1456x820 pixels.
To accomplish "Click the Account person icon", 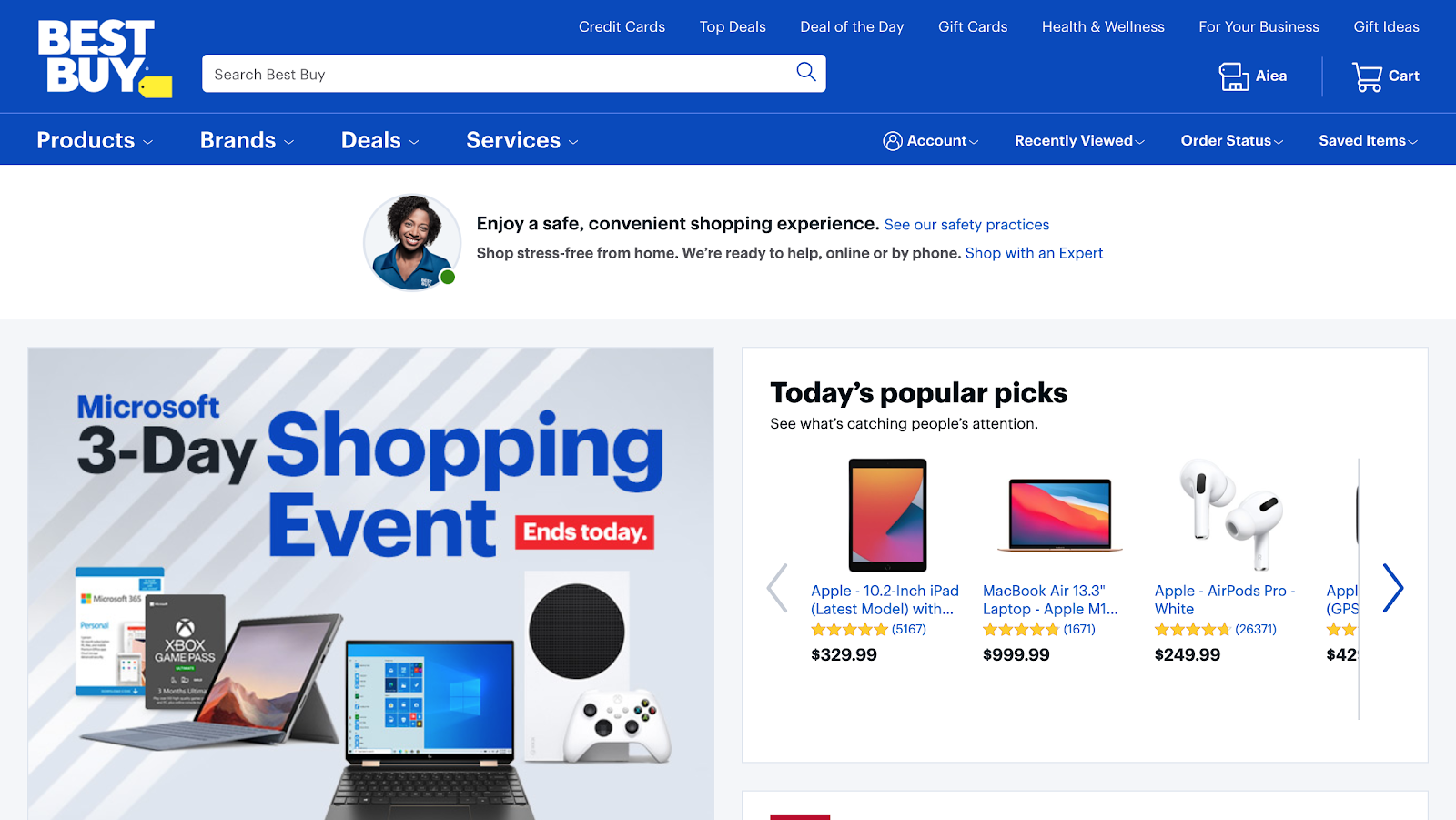I will click(x=893, y=141).
